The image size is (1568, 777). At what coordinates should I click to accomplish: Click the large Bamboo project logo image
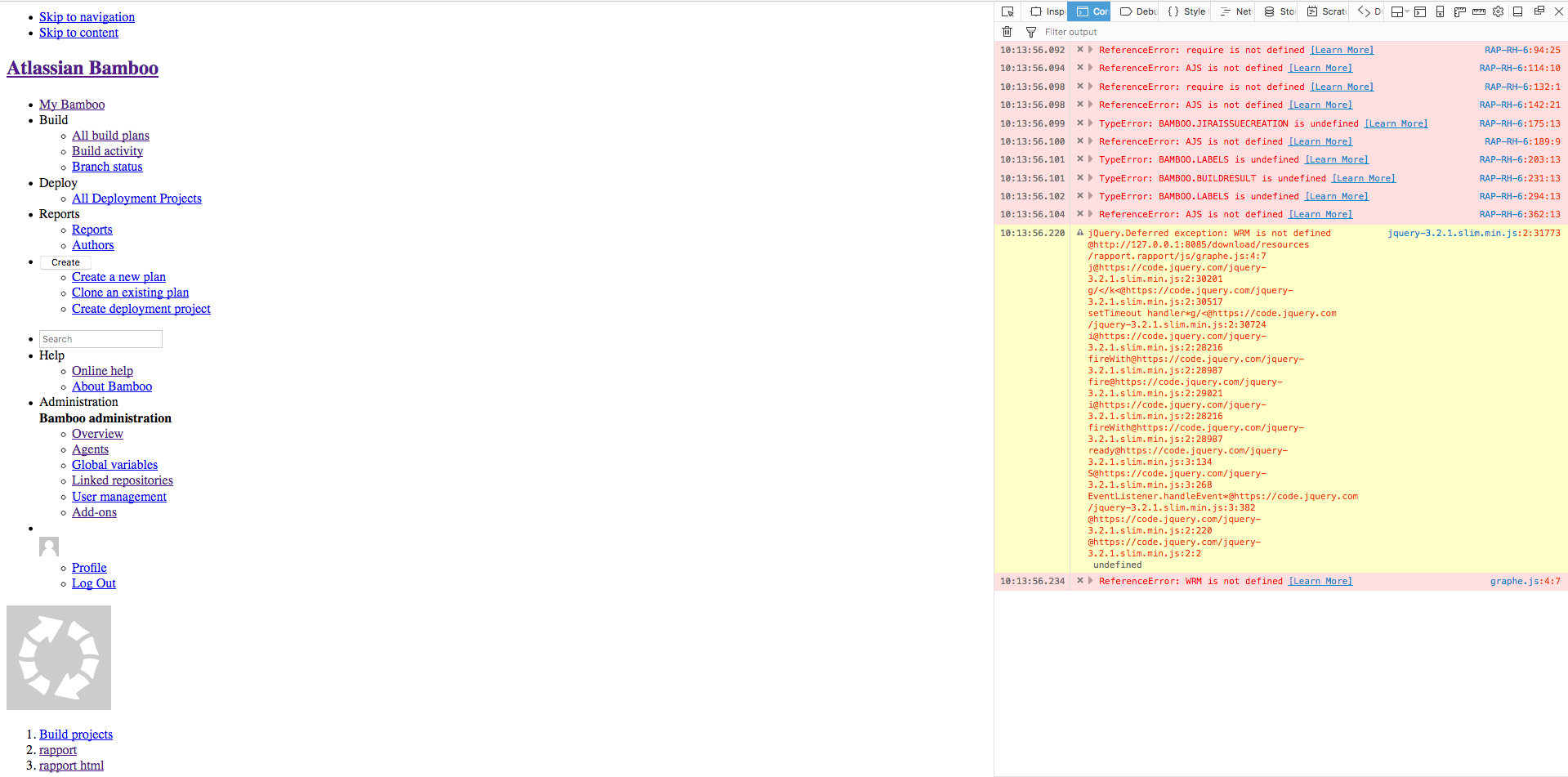coord(59,658)
